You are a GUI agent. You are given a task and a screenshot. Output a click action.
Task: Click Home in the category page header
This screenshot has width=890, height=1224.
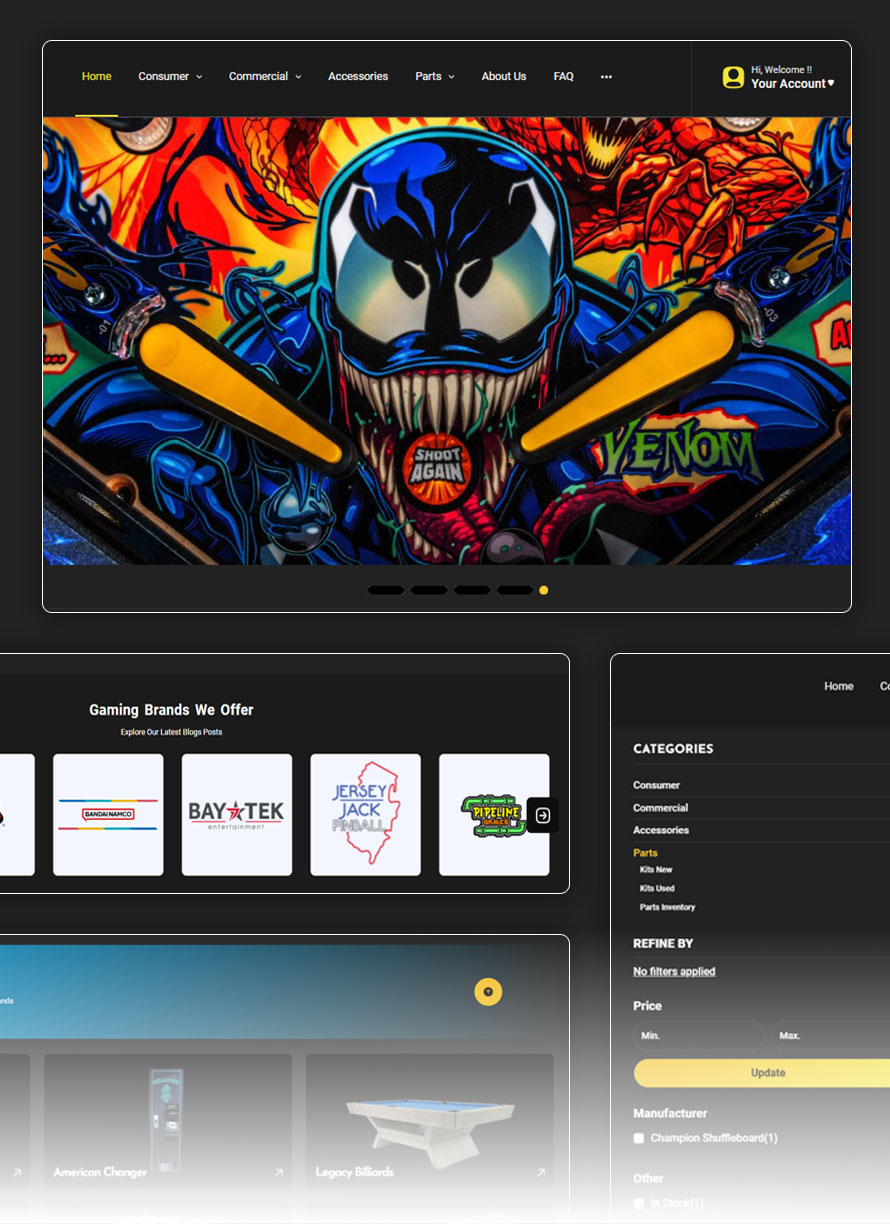click(x=839, y=686)
